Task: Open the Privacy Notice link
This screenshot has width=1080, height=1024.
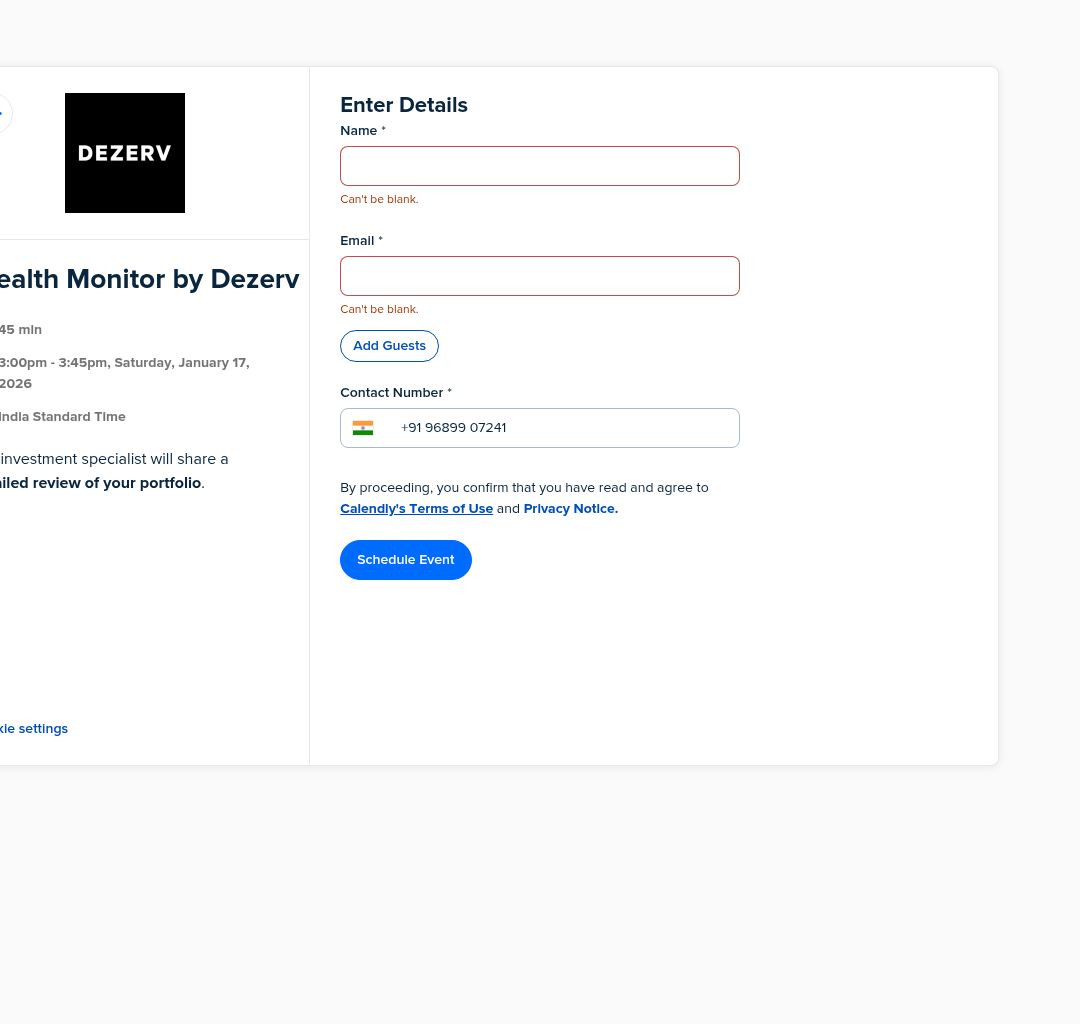Action: point(570,509)
